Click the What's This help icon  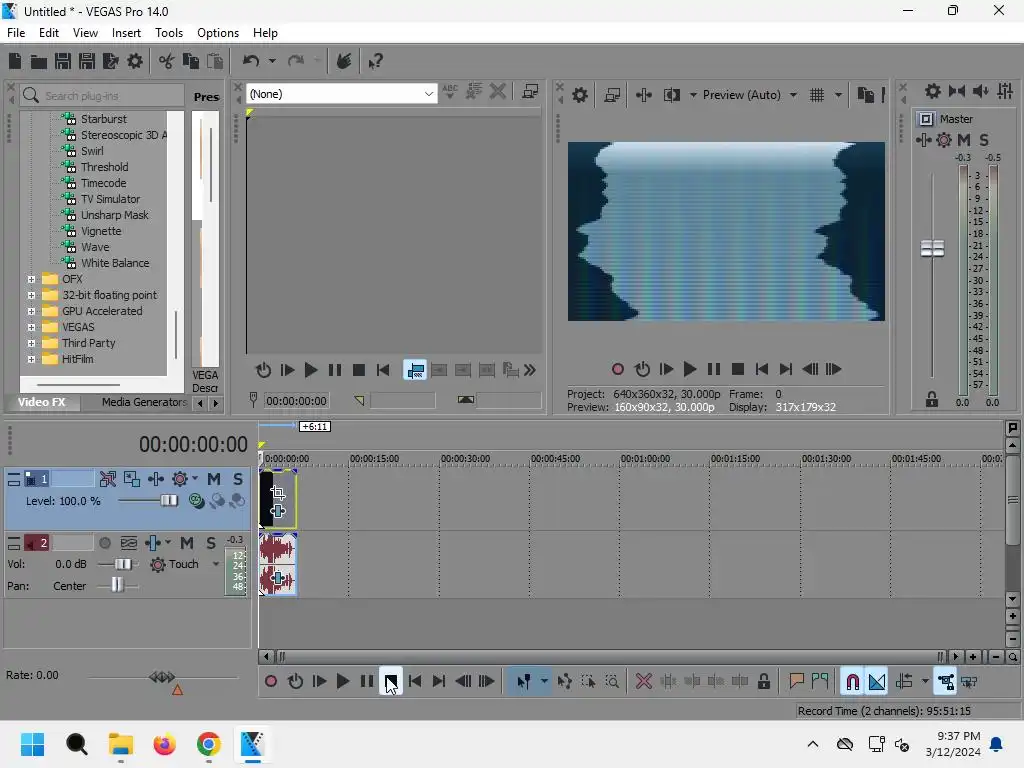pos(376,61)
